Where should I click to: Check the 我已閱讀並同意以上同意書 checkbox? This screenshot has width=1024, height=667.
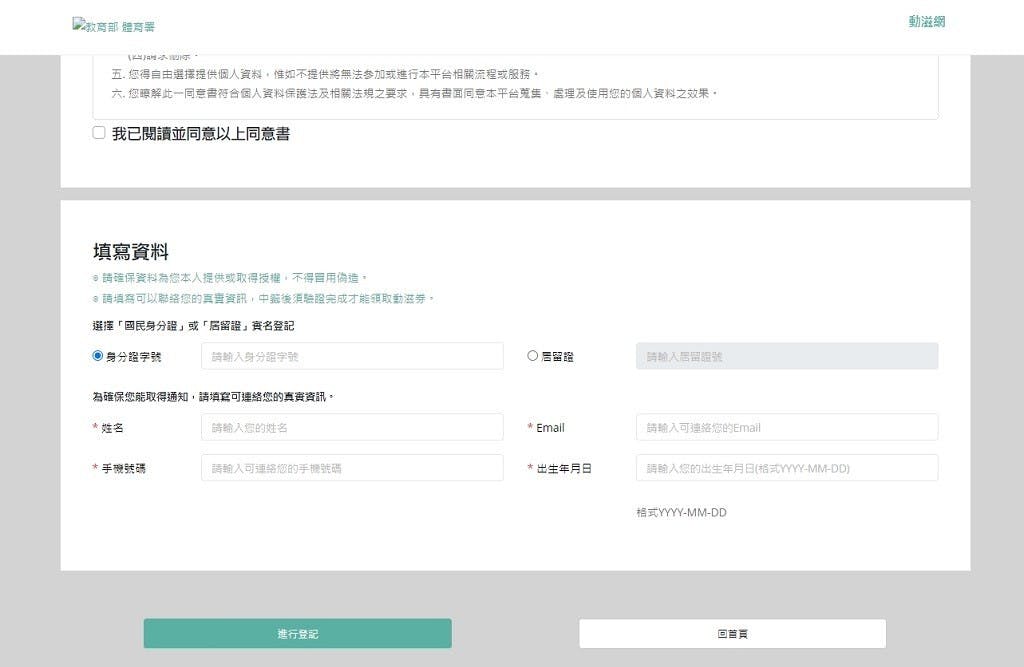99,133
